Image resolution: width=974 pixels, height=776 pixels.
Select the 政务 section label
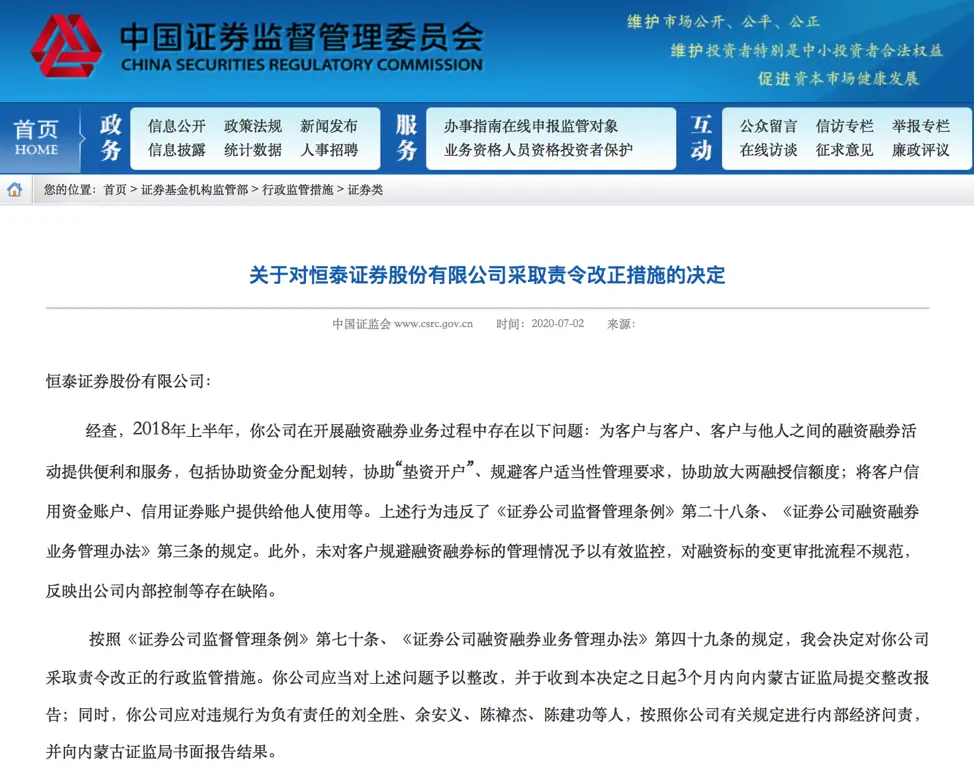pos(111,137)
